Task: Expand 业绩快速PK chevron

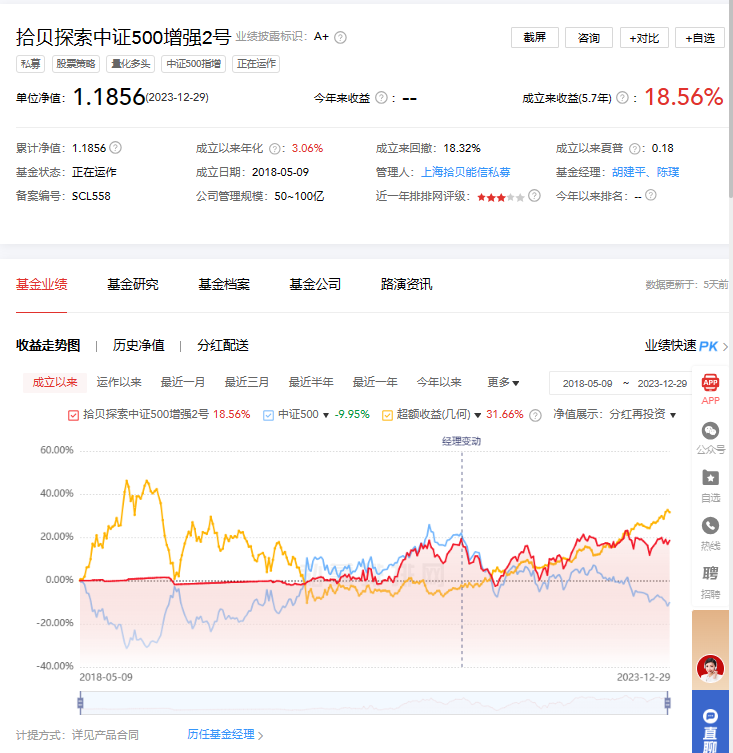Action: tap(725, 347)
